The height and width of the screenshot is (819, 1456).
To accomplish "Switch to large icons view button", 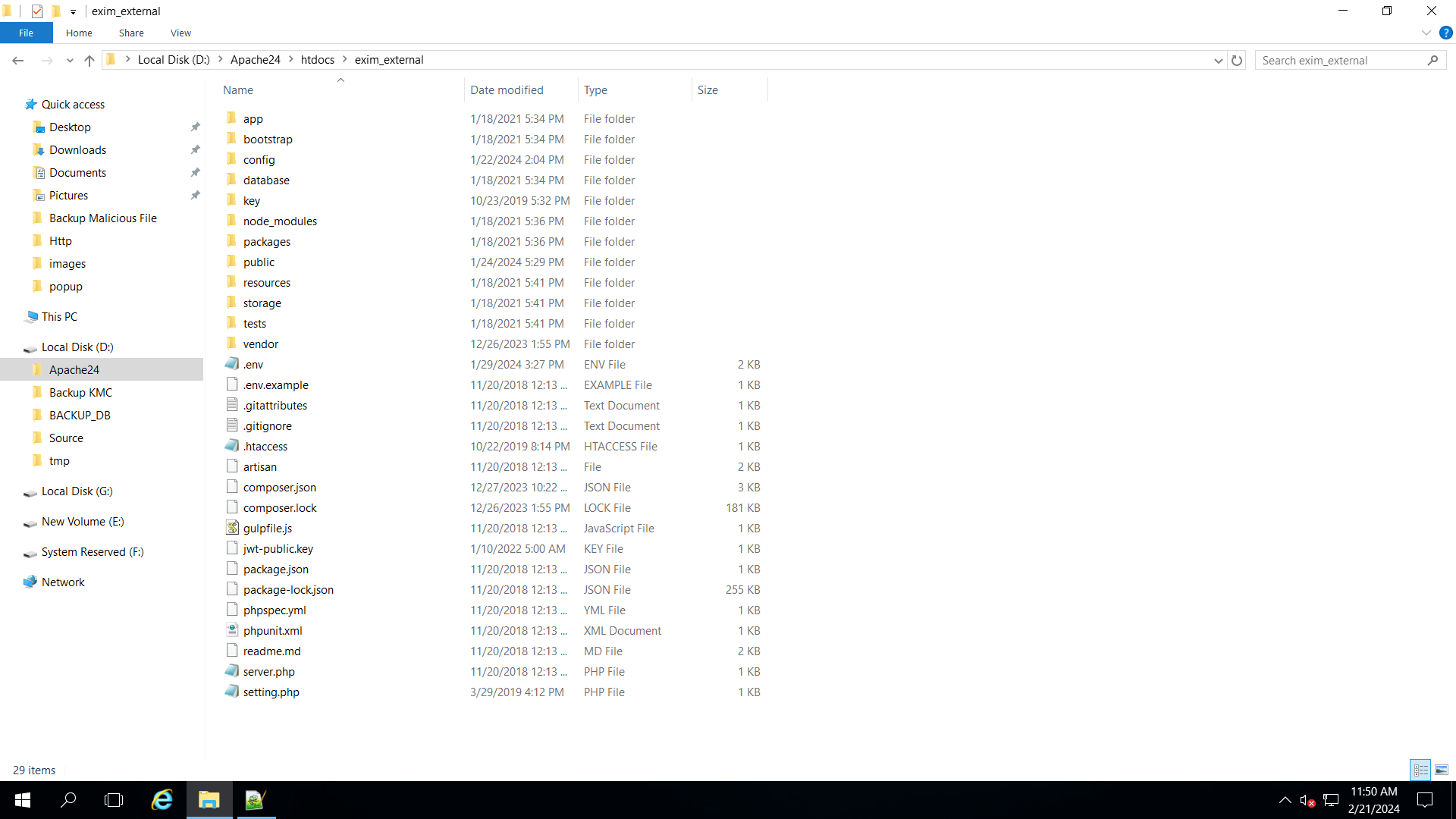I will (1441, 770).
